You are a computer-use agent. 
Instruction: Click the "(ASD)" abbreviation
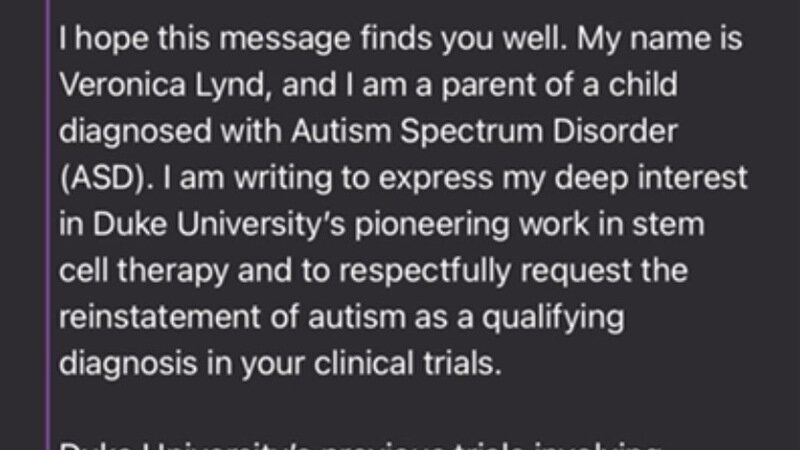click(107, 179)
